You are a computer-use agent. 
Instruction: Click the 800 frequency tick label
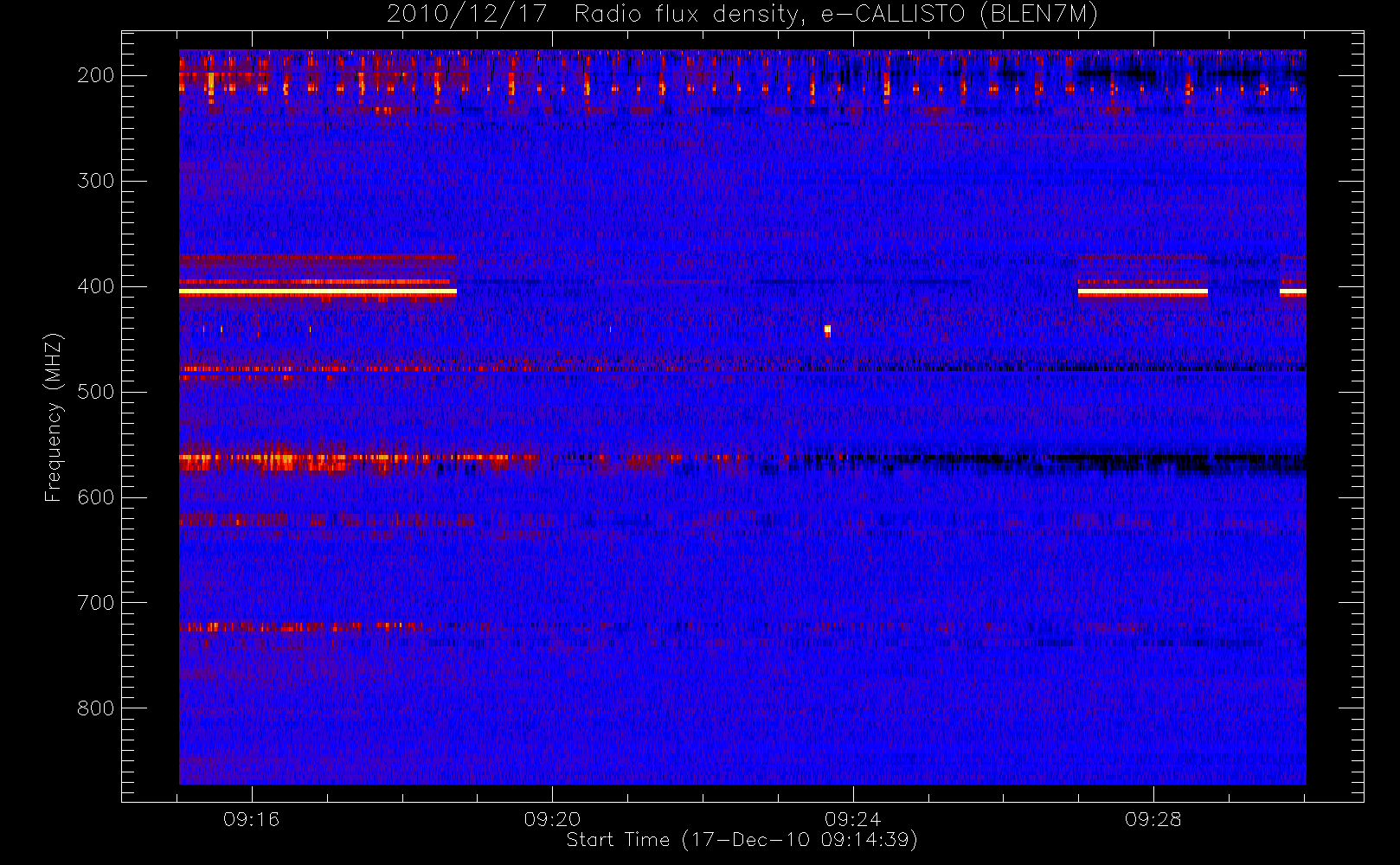pyautogui.click(x=96, y=708)
